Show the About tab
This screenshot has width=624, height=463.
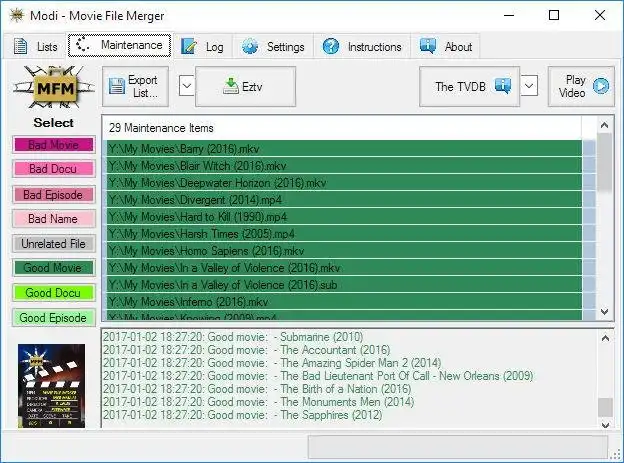(x=446, y=47)
